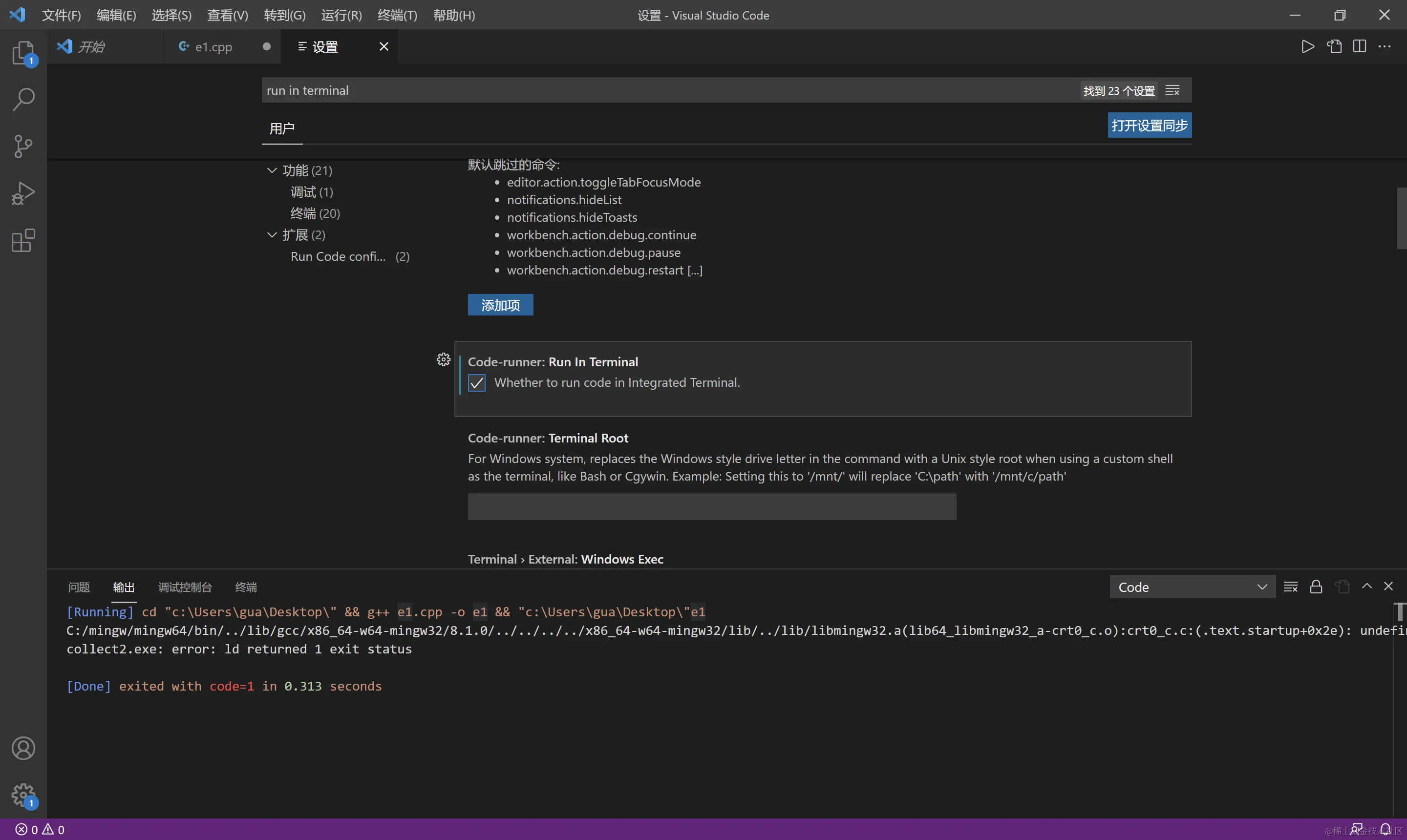Click the Terminal Root text input

[x=712, y=506]
